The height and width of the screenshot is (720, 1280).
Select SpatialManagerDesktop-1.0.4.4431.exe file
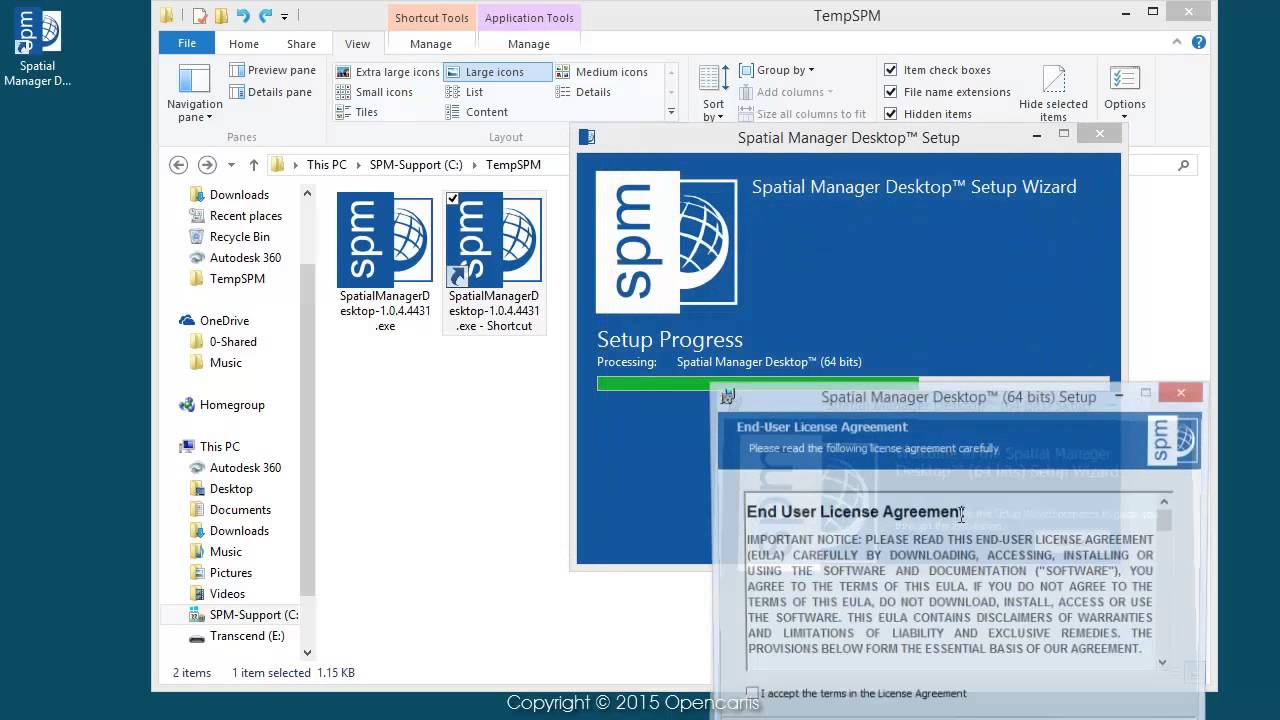(385, 262)
